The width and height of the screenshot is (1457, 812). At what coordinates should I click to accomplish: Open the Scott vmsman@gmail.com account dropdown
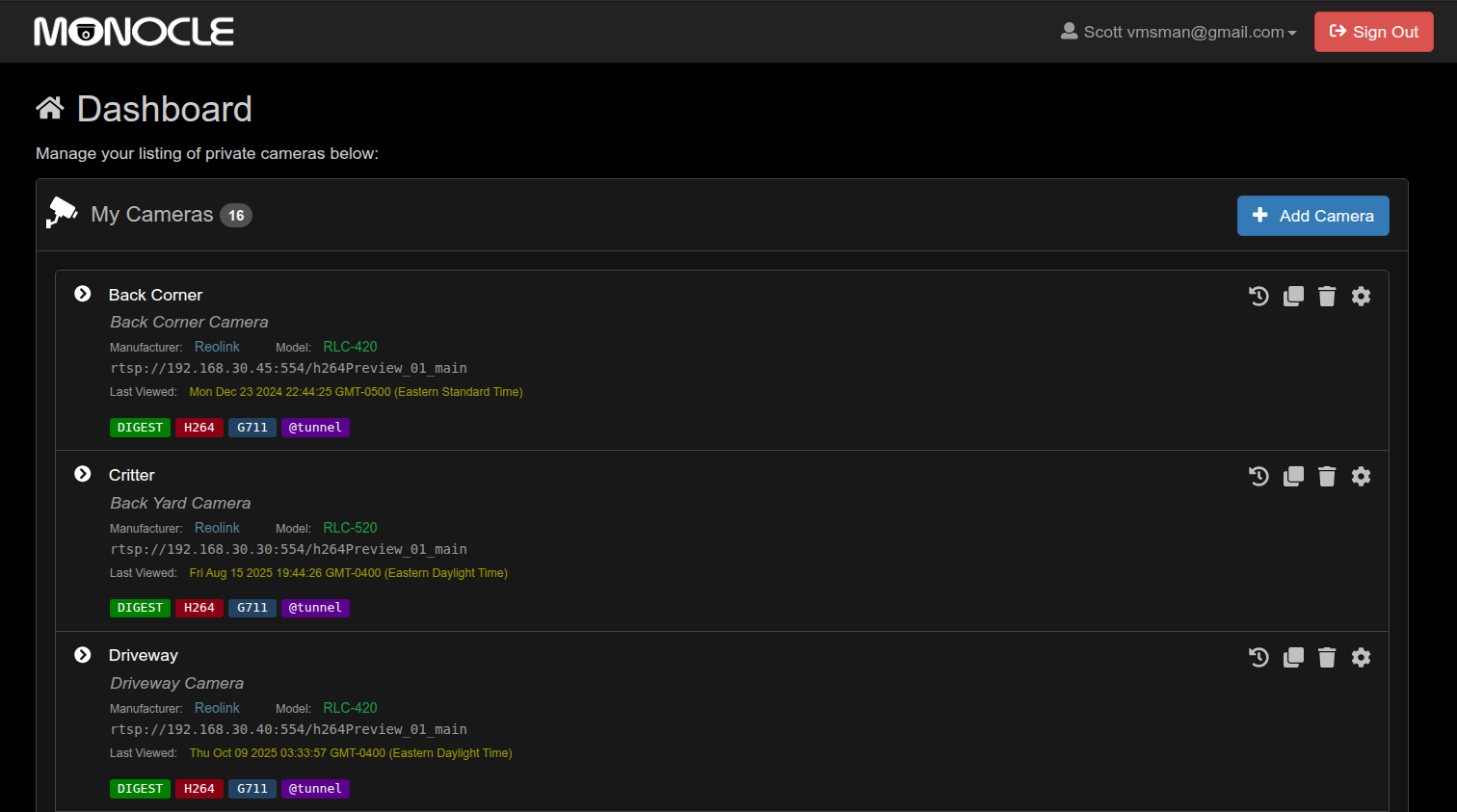(1179, 32)
